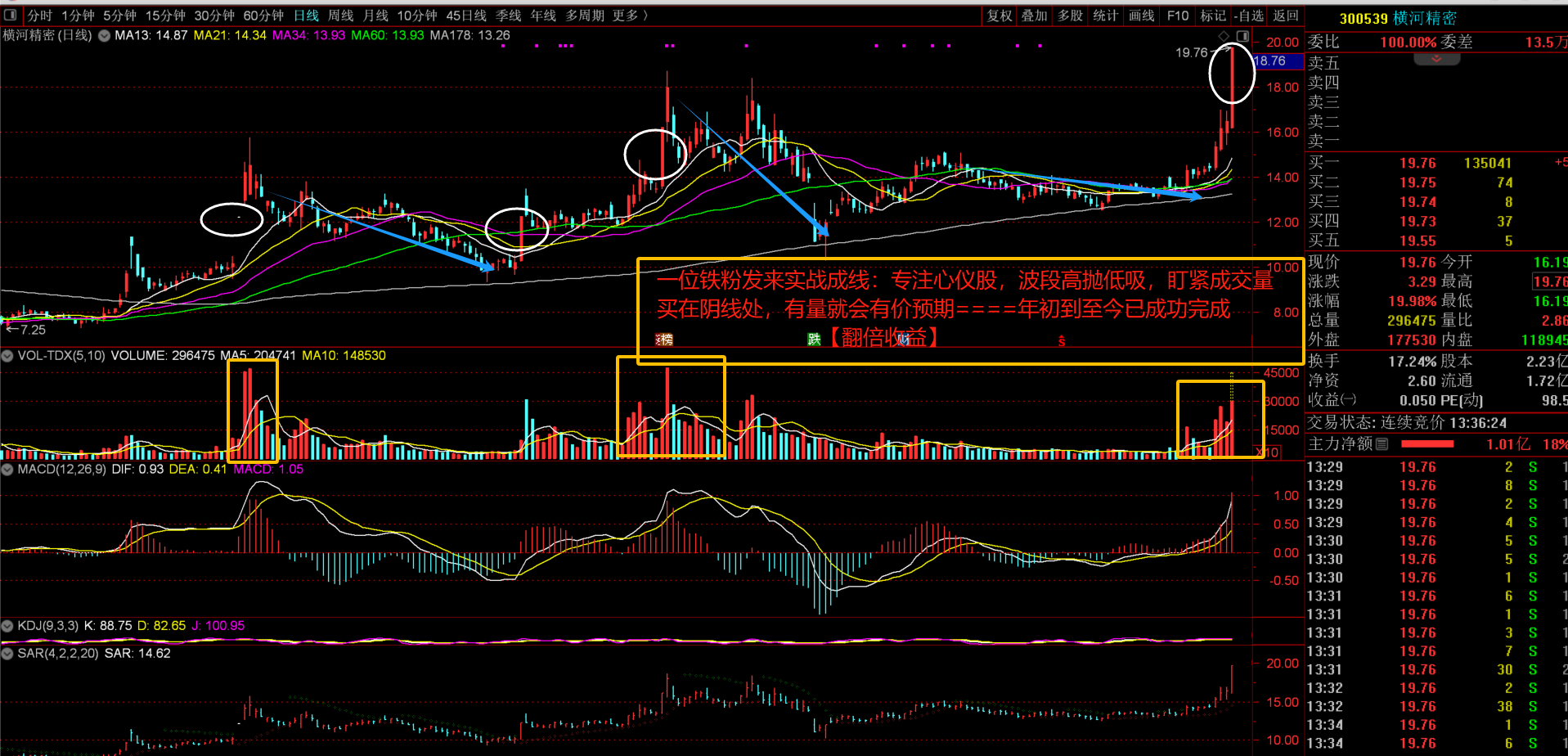Screen dimensions: 1568x756
Task: Click the 现价 19.76 current price value
Action: (1417, 262)
